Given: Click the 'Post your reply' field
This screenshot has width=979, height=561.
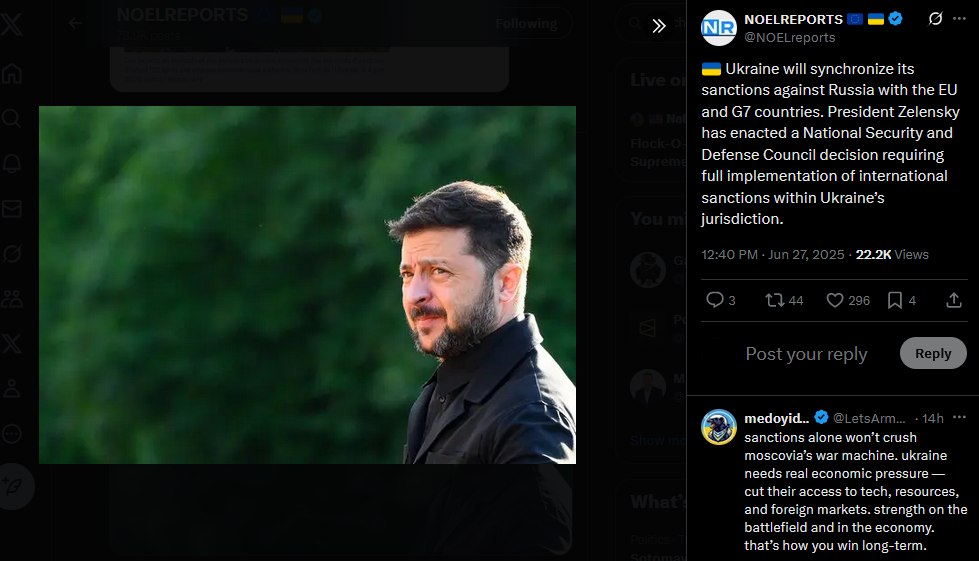Looking at the screenshot, I should coord(806,354).
